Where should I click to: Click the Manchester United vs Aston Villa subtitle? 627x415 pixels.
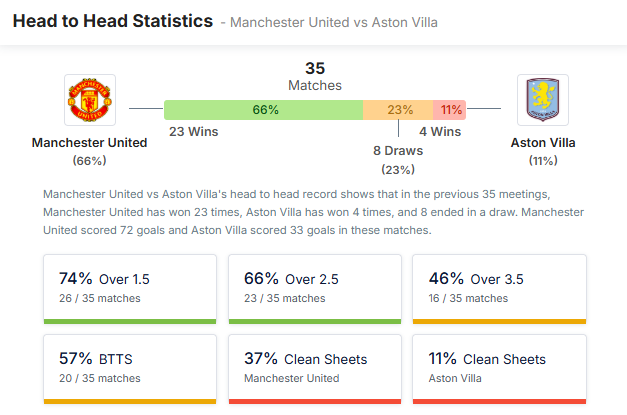[333, 22]
